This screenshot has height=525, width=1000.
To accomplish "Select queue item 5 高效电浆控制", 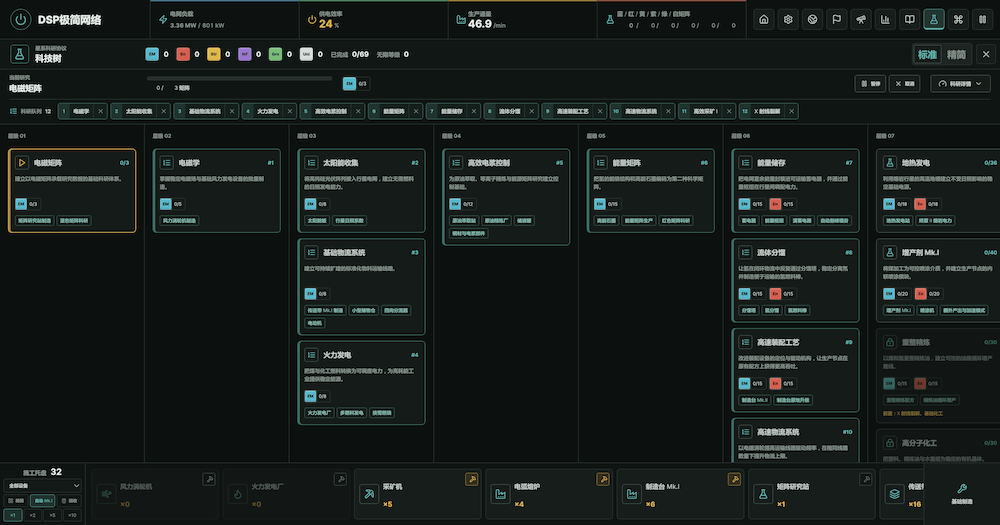I will (332, 111).
